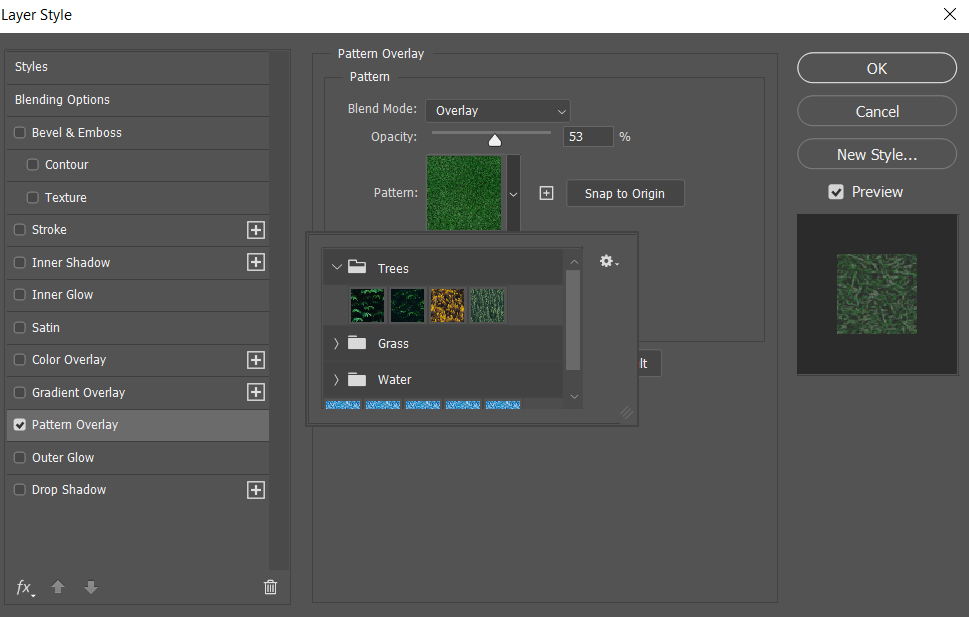
Task: Create new pattern with the plus button
Action: pos(546,192)
